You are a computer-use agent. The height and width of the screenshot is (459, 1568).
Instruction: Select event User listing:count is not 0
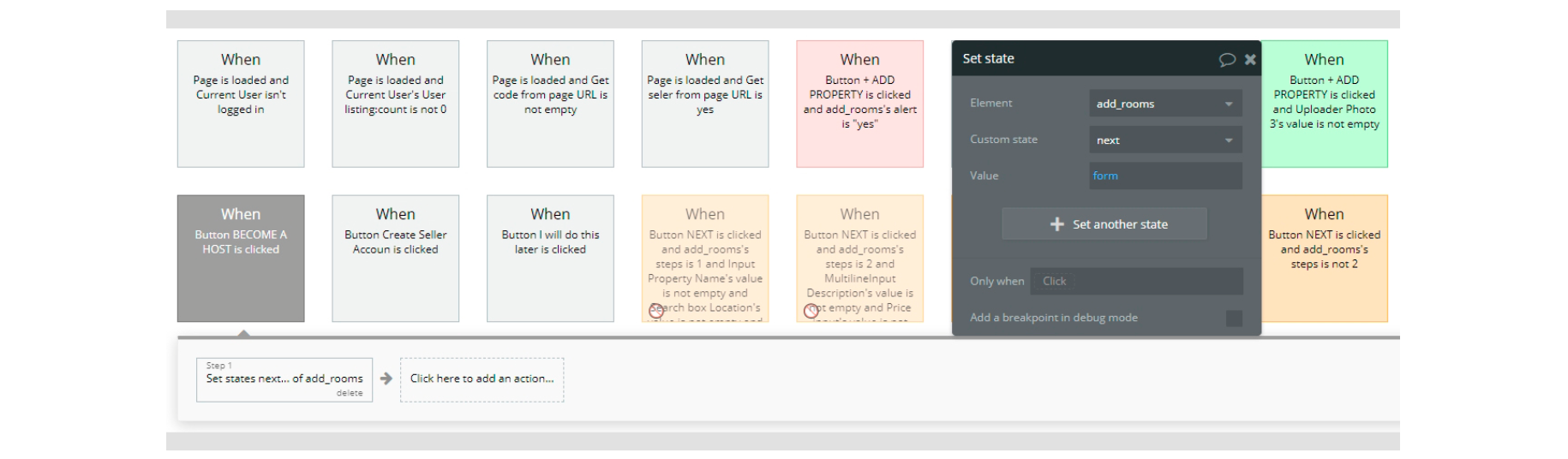396,104
